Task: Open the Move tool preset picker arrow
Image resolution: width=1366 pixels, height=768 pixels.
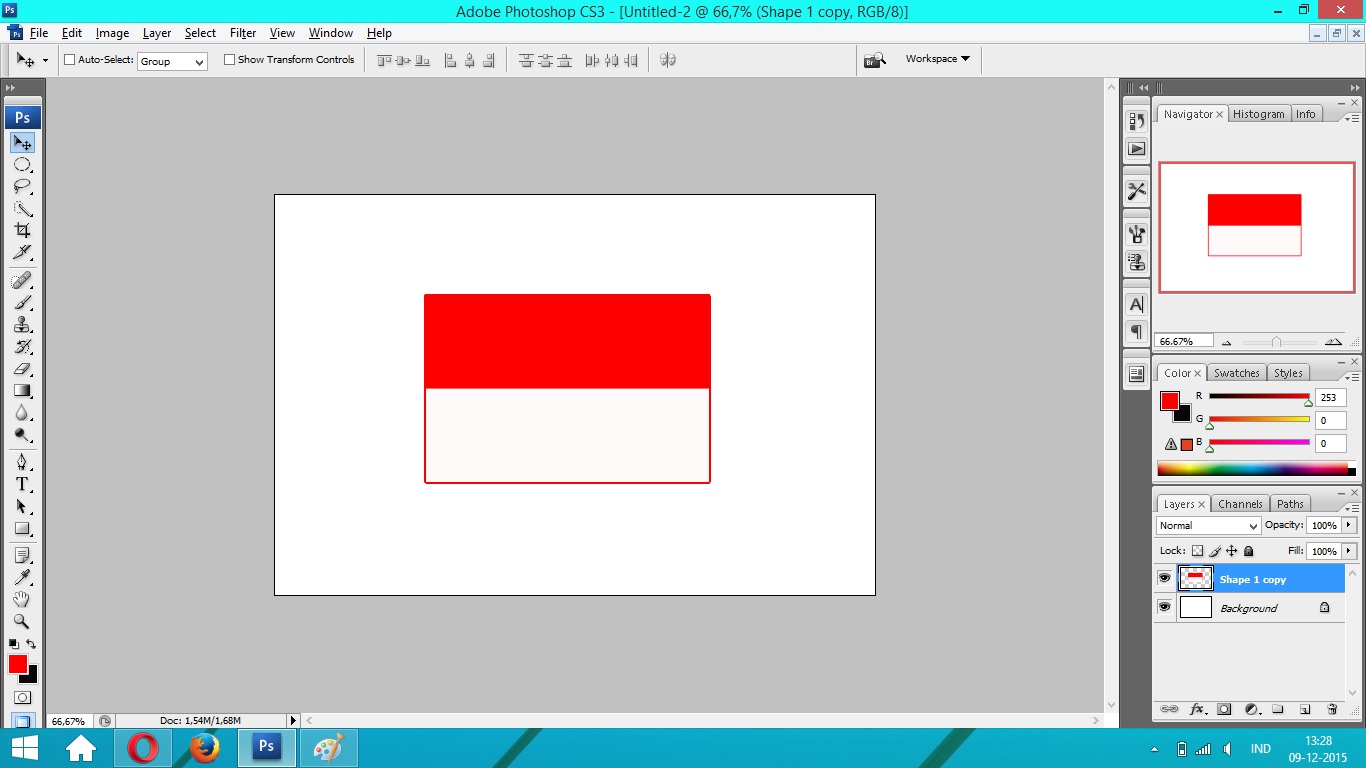Action: (x=45, y=61)
